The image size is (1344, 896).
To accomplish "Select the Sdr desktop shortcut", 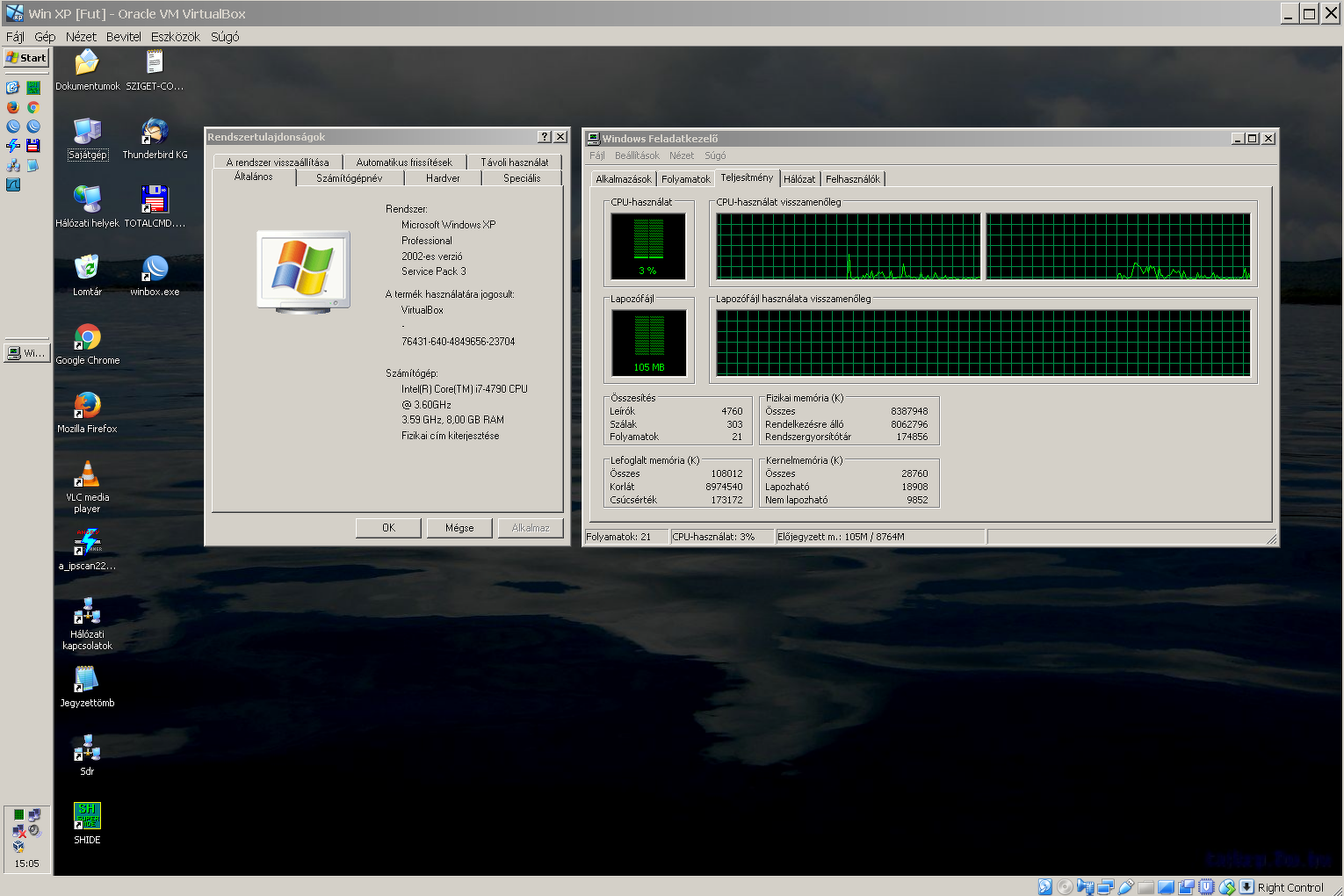I will point(87,755).
